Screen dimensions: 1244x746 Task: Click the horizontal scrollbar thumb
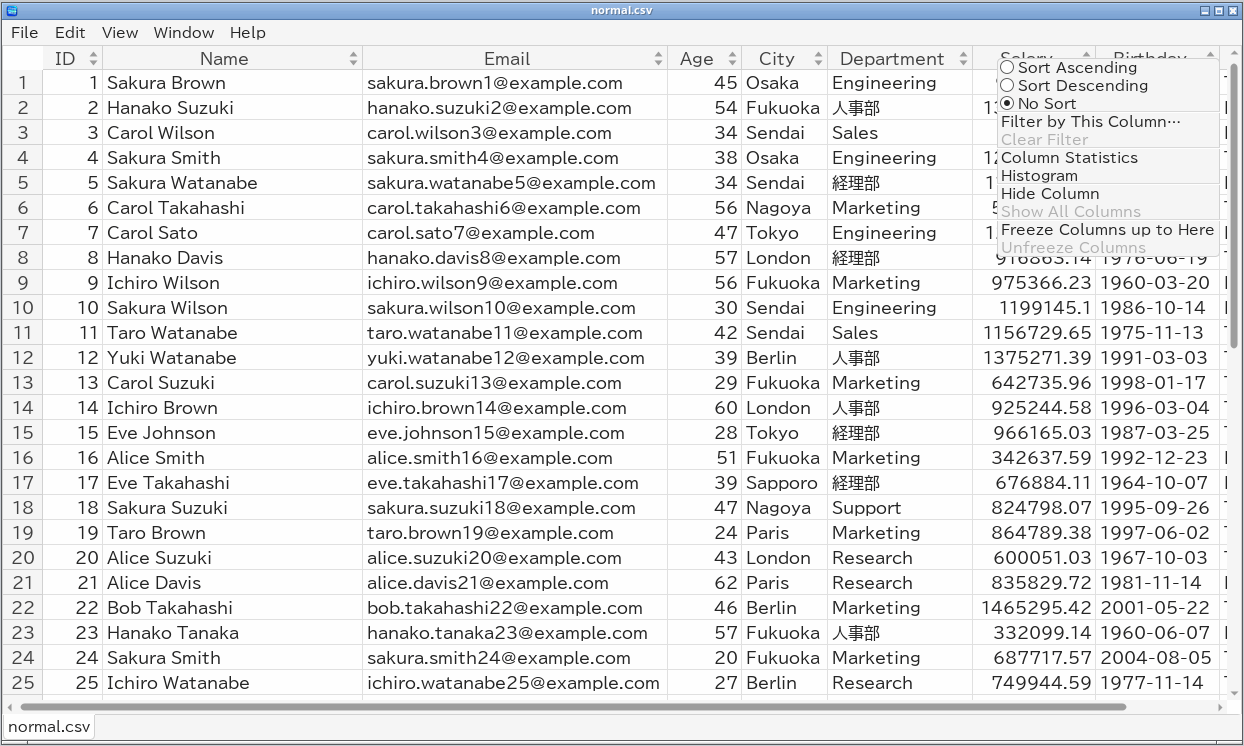(572, 707)
